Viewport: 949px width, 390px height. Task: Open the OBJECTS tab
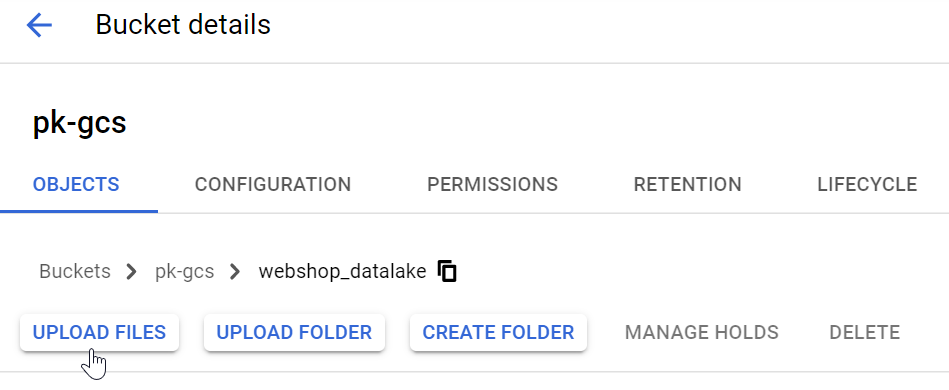pos(76,184)
